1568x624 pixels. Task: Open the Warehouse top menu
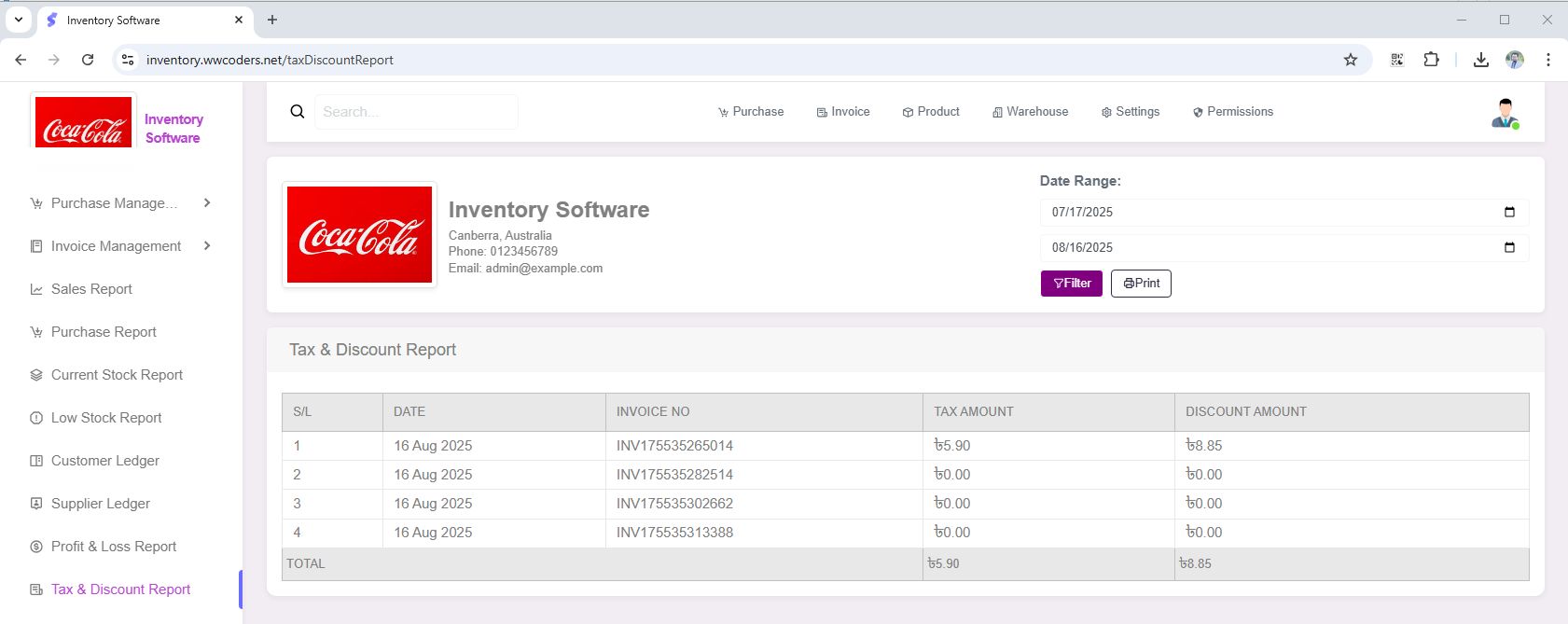click(x=1030, y=112)
